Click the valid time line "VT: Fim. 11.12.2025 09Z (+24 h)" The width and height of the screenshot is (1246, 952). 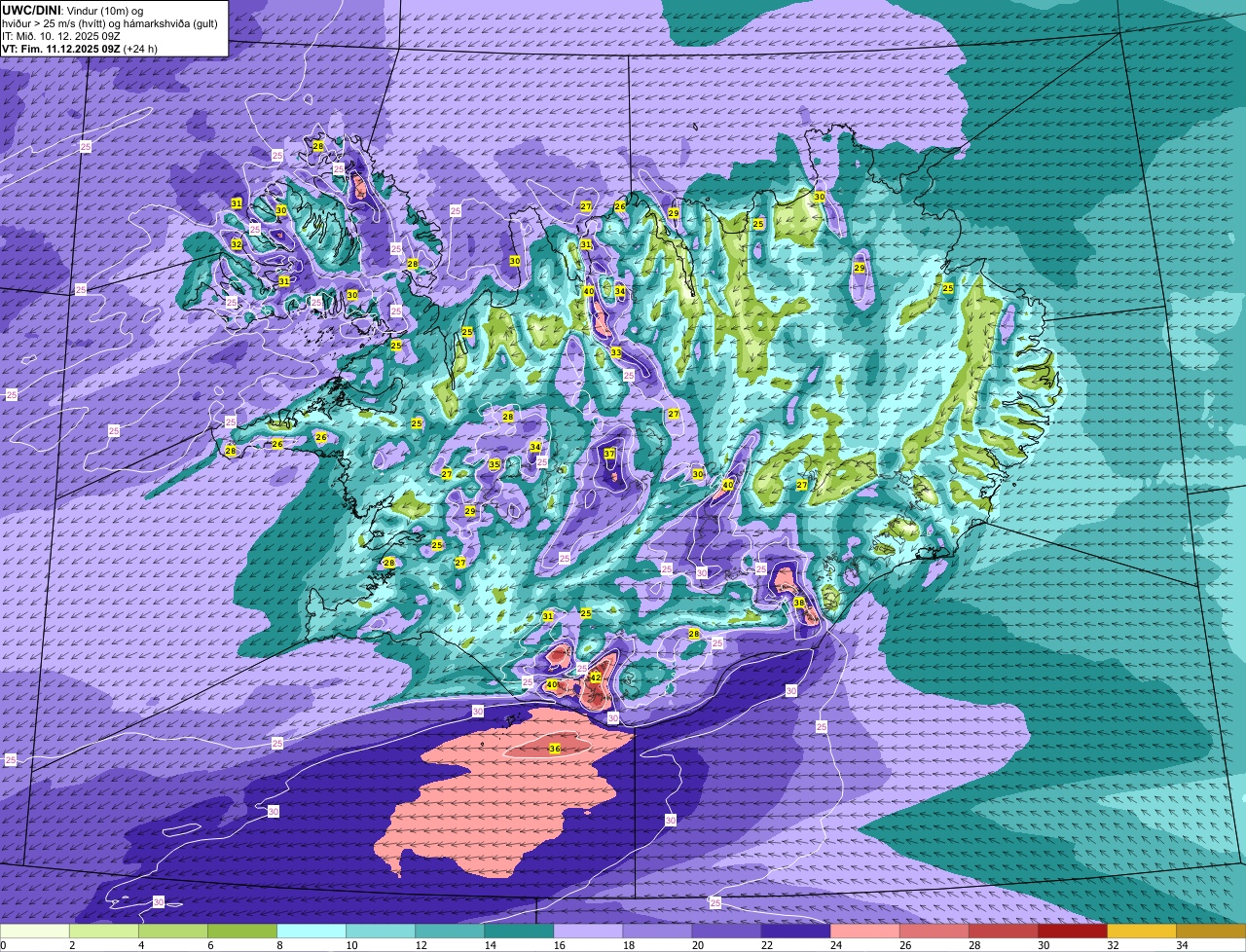(x=80, y=48)
